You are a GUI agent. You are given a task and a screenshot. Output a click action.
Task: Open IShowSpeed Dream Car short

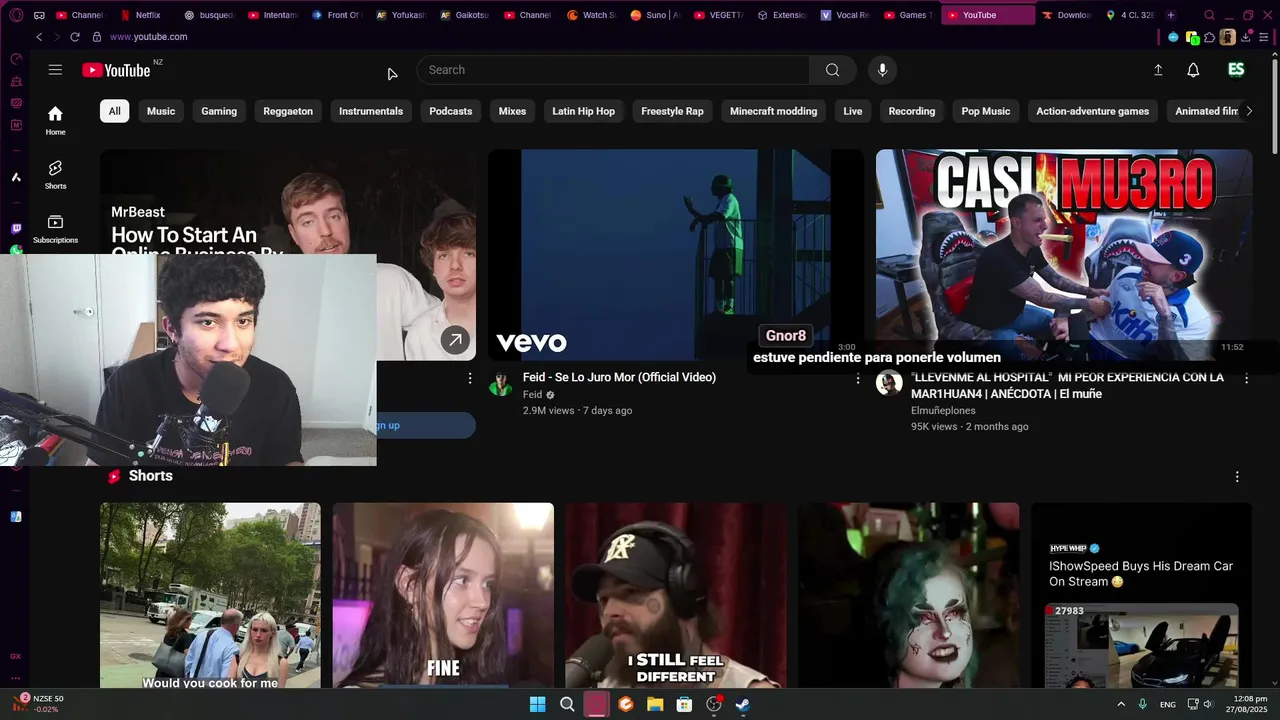coord(1141,595)
